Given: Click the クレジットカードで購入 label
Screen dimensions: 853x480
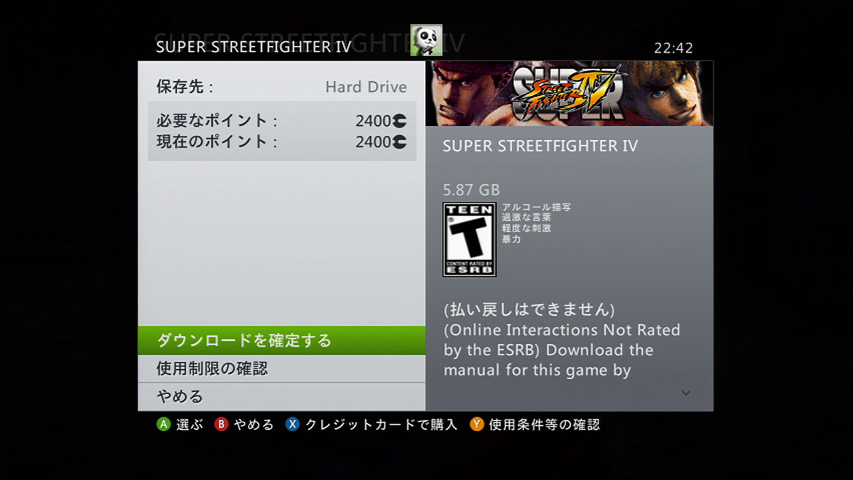Looking at the screenshot, I should point(381,424).
